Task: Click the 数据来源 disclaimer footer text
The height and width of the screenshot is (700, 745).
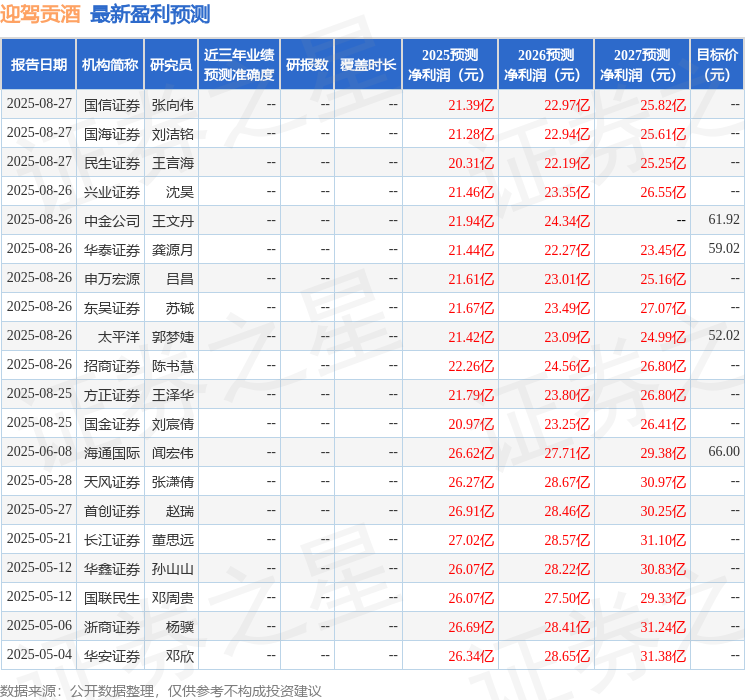Action: point(161,690)
